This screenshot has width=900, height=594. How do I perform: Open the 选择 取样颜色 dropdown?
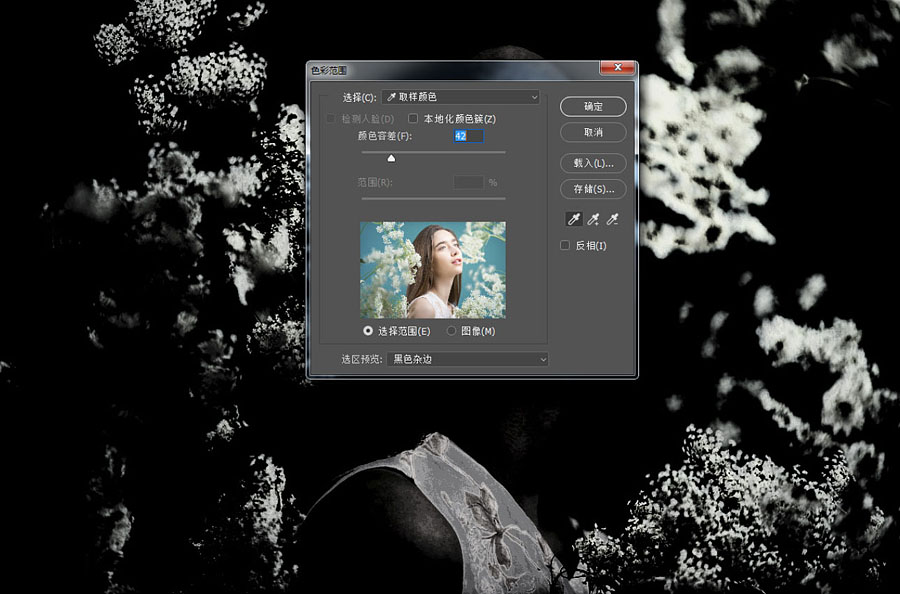[461, 97]
